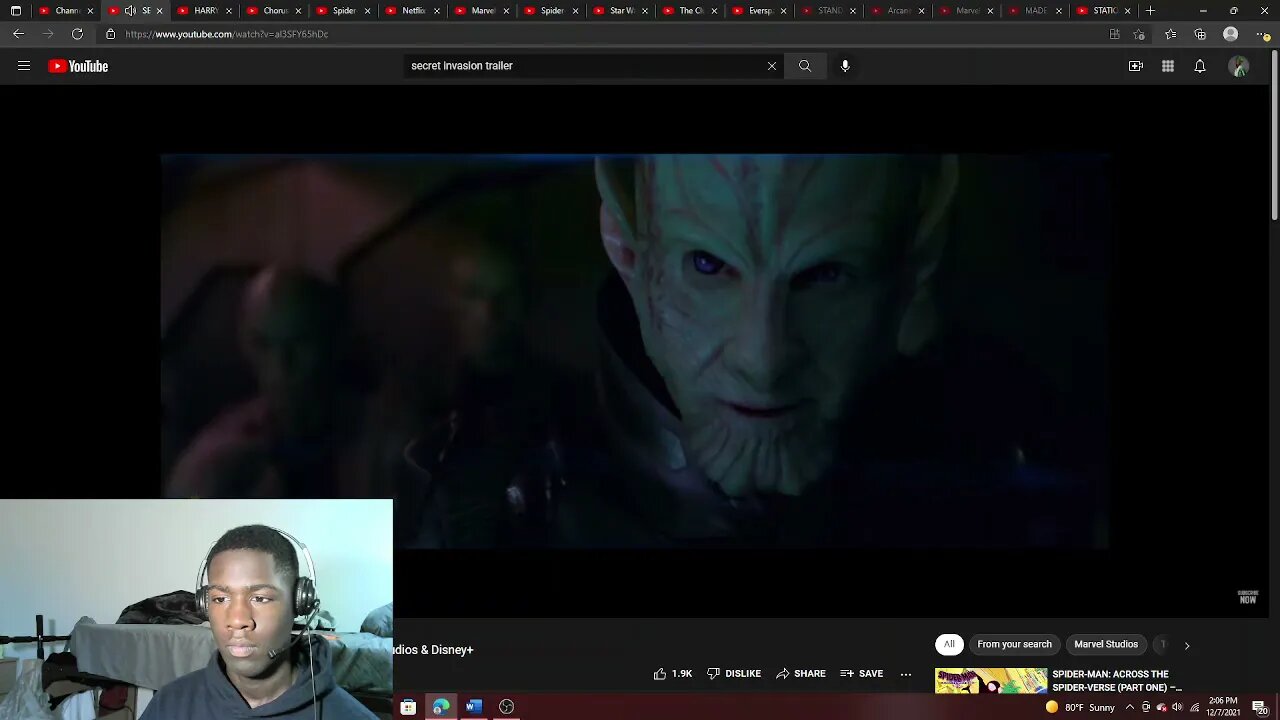Open Edge profile icon
This screenshot has width=1280, height=720.
(x=1231, y=34)
